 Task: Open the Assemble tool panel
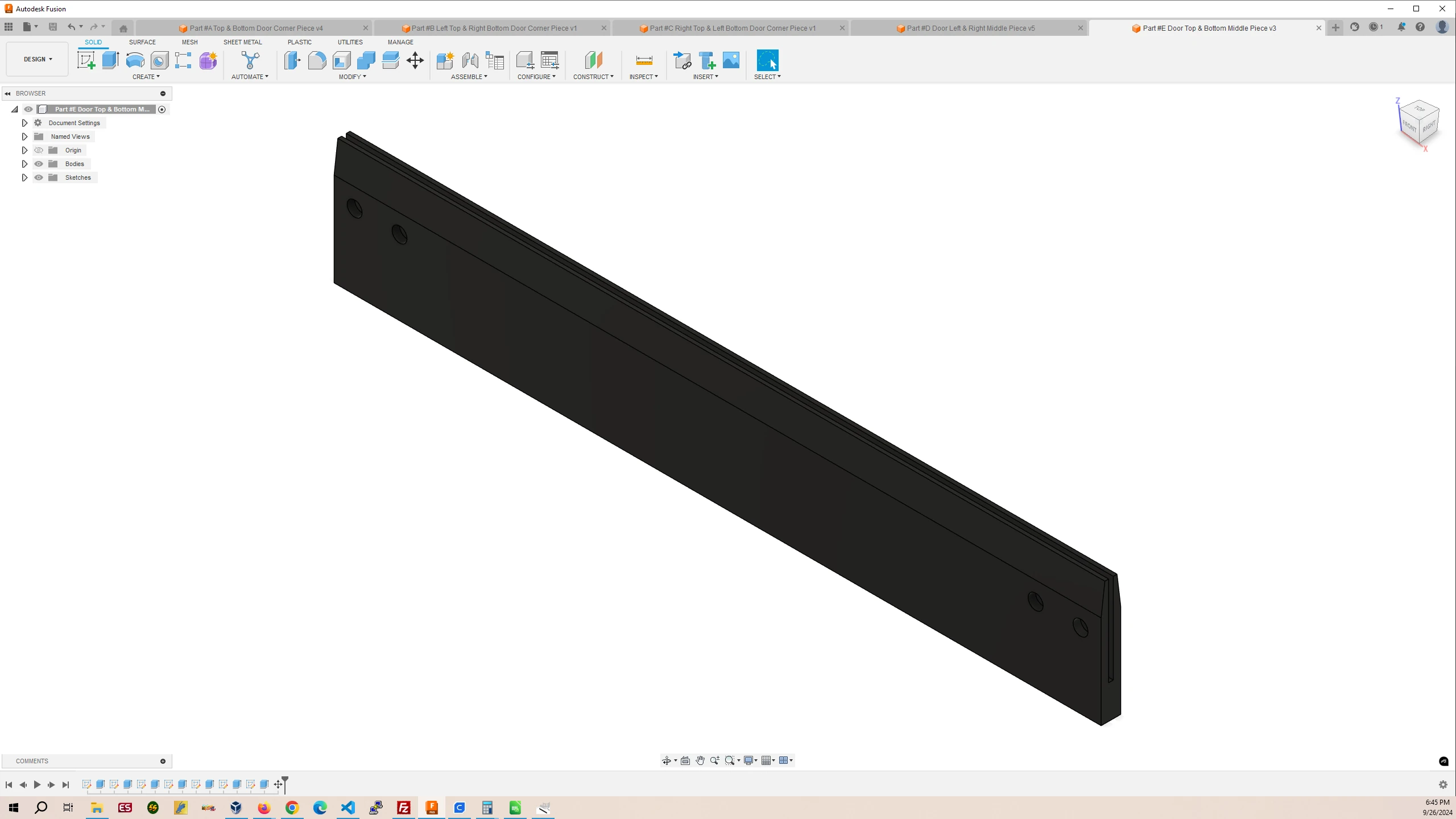pos(469,77)
